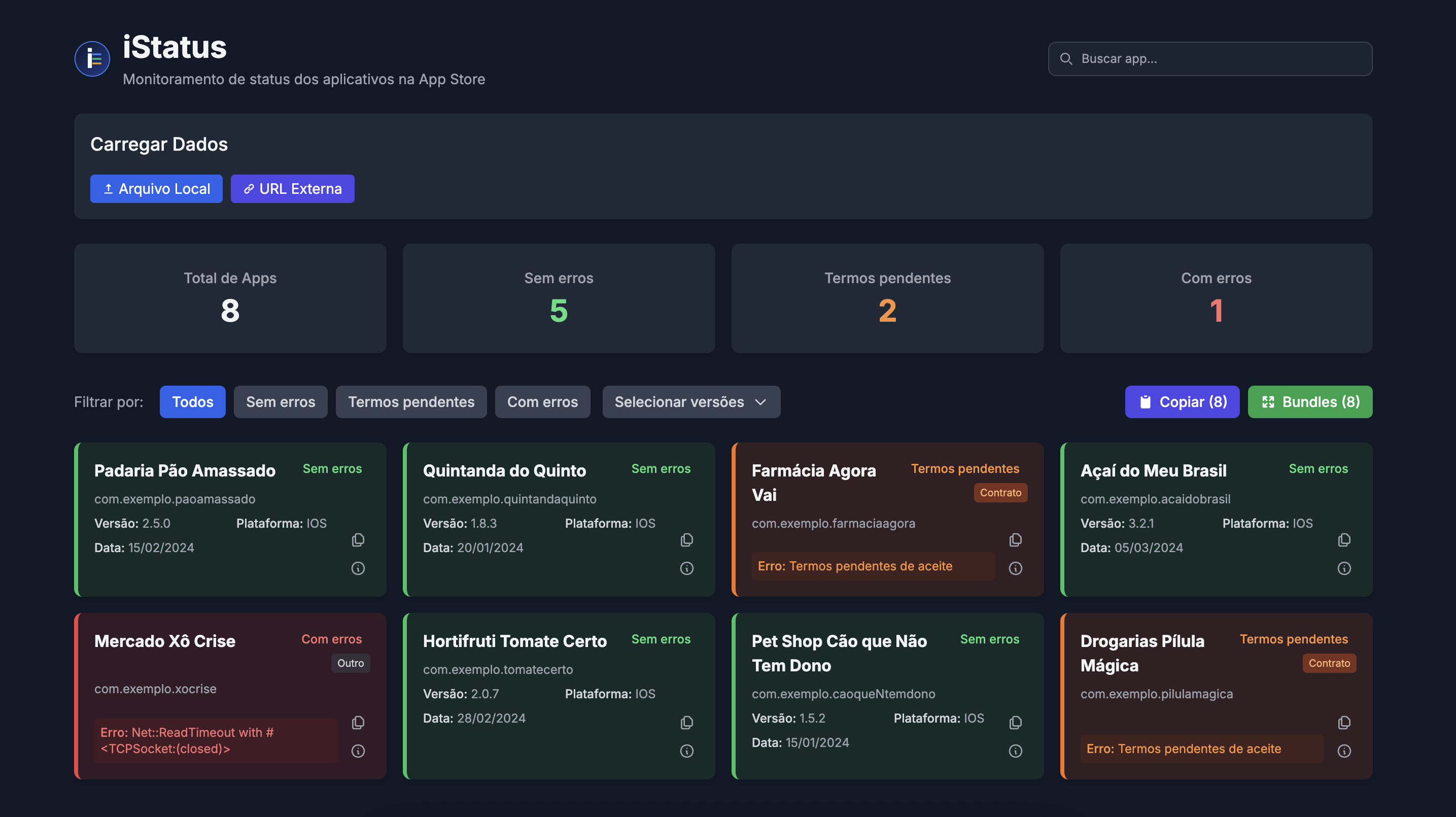Filter apps by Sem erros
Screen dimensions: 1456x817
pyautogui.click(x=281, y=402)
